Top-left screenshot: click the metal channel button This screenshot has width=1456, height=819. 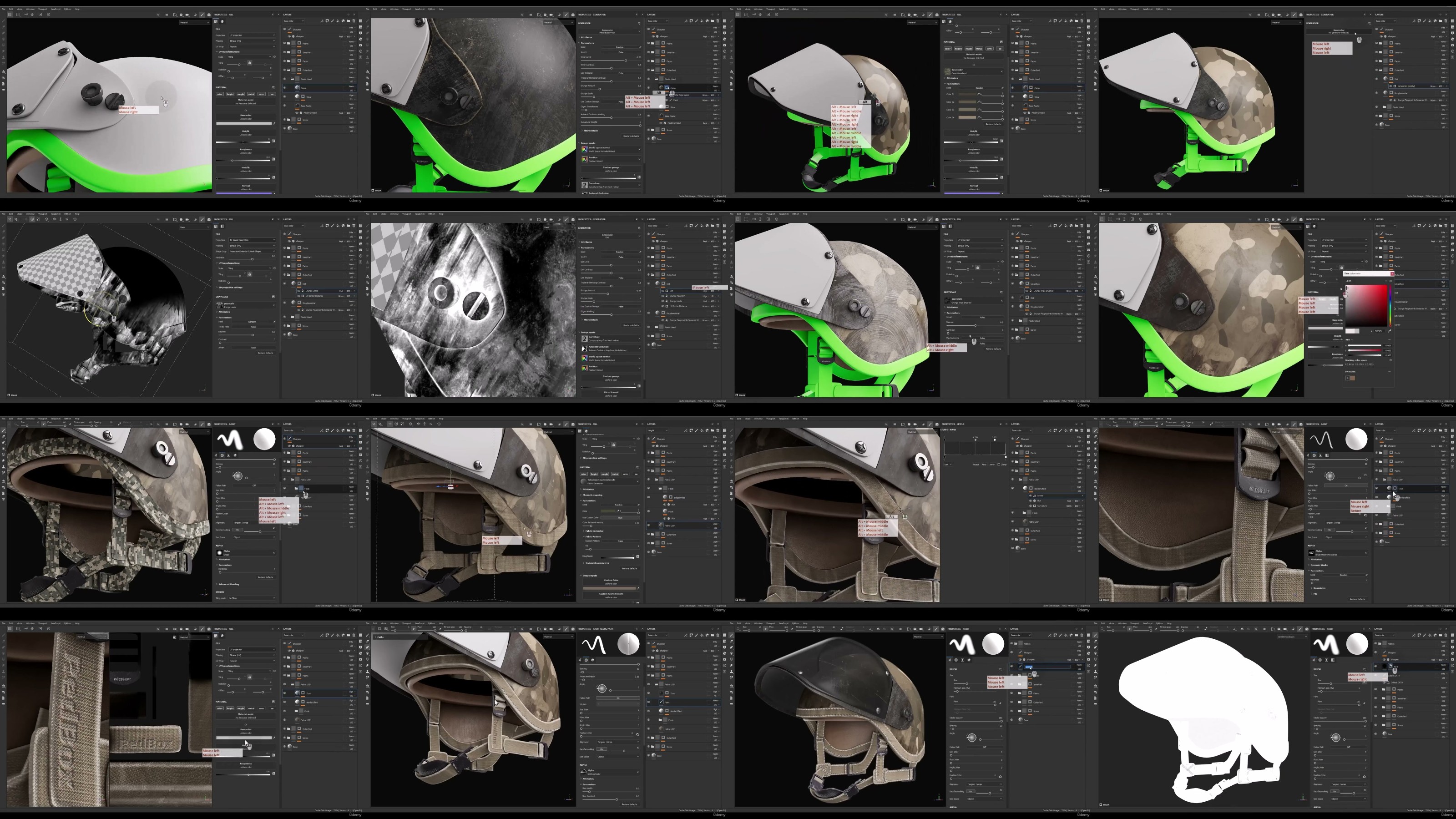(x=251, y=94)
